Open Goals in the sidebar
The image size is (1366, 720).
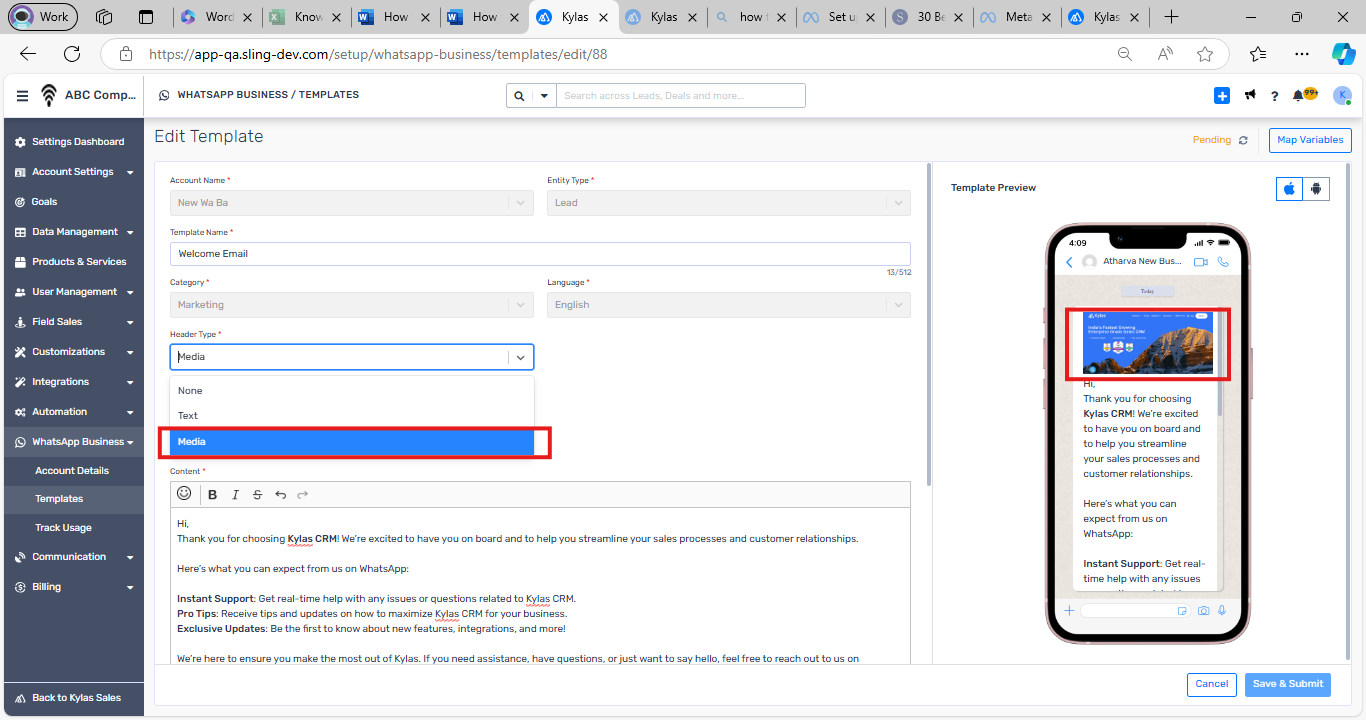click(73, 202)
